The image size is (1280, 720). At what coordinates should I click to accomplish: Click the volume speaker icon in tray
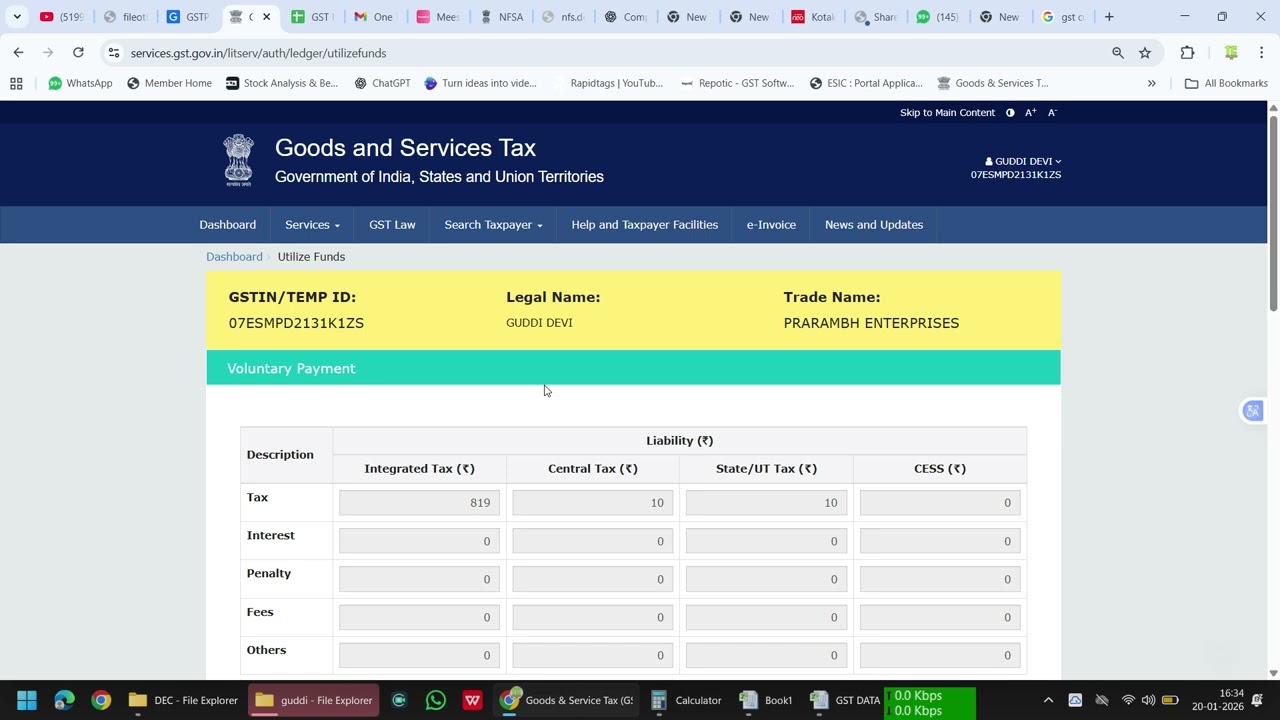[x=1148, y=700]
